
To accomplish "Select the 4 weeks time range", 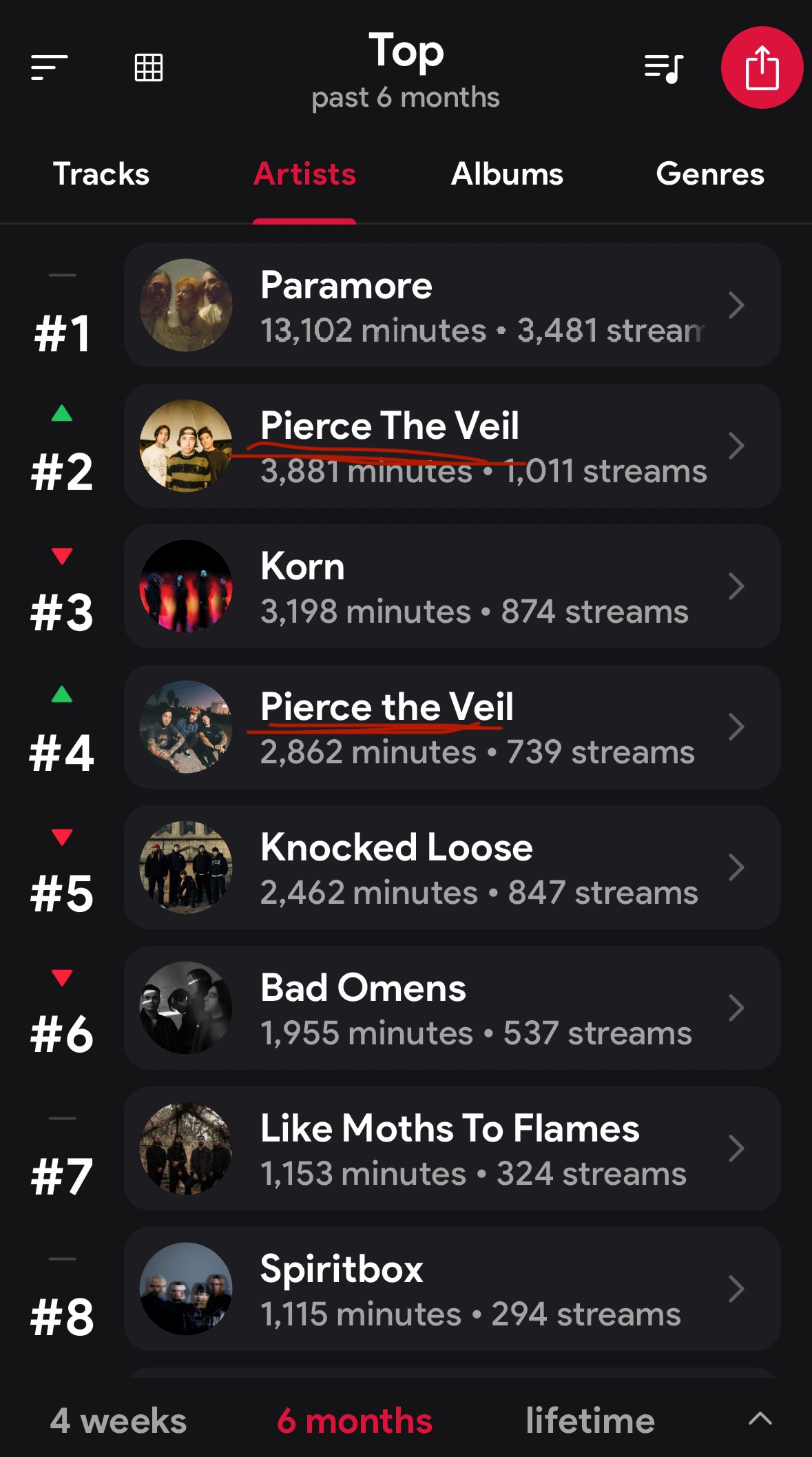I will pos(118,1420).
